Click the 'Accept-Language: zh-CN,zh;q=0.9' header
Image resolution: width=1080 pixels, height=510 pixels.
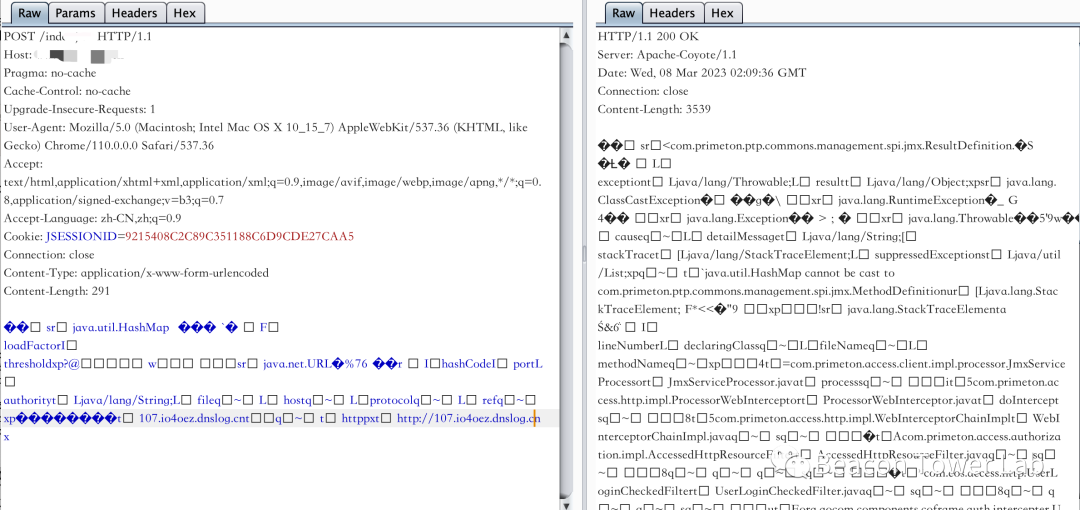[x=92, y=218]
